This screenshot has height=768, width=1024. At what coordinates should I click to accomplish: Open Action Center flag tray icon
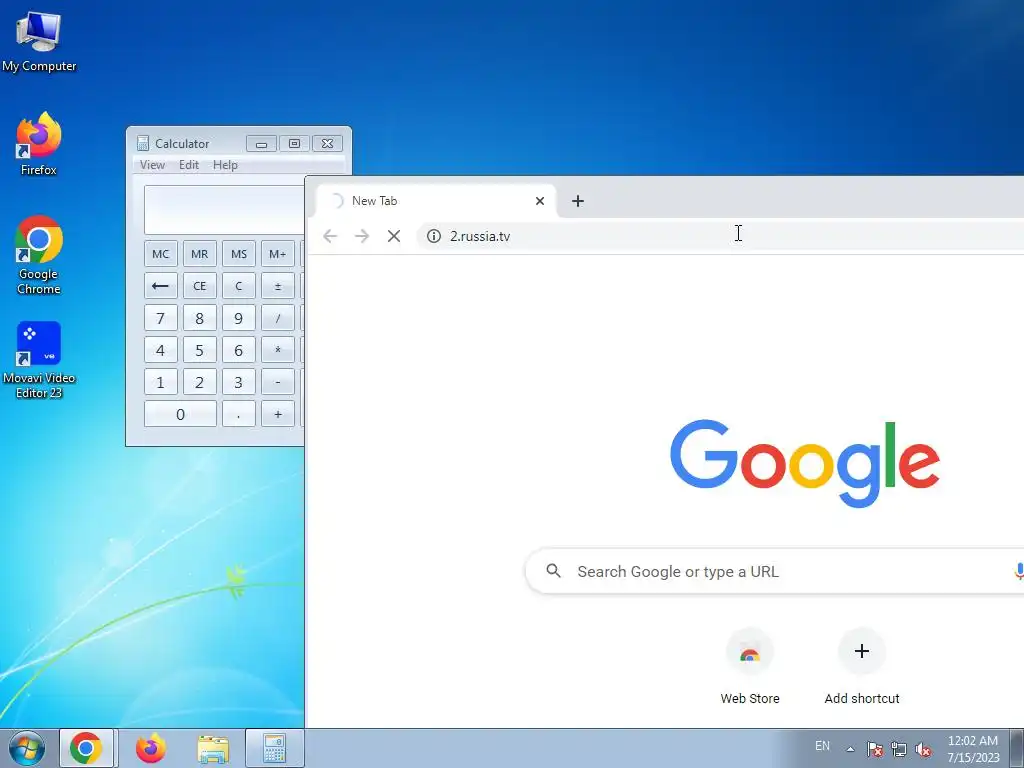click(875, 749)
